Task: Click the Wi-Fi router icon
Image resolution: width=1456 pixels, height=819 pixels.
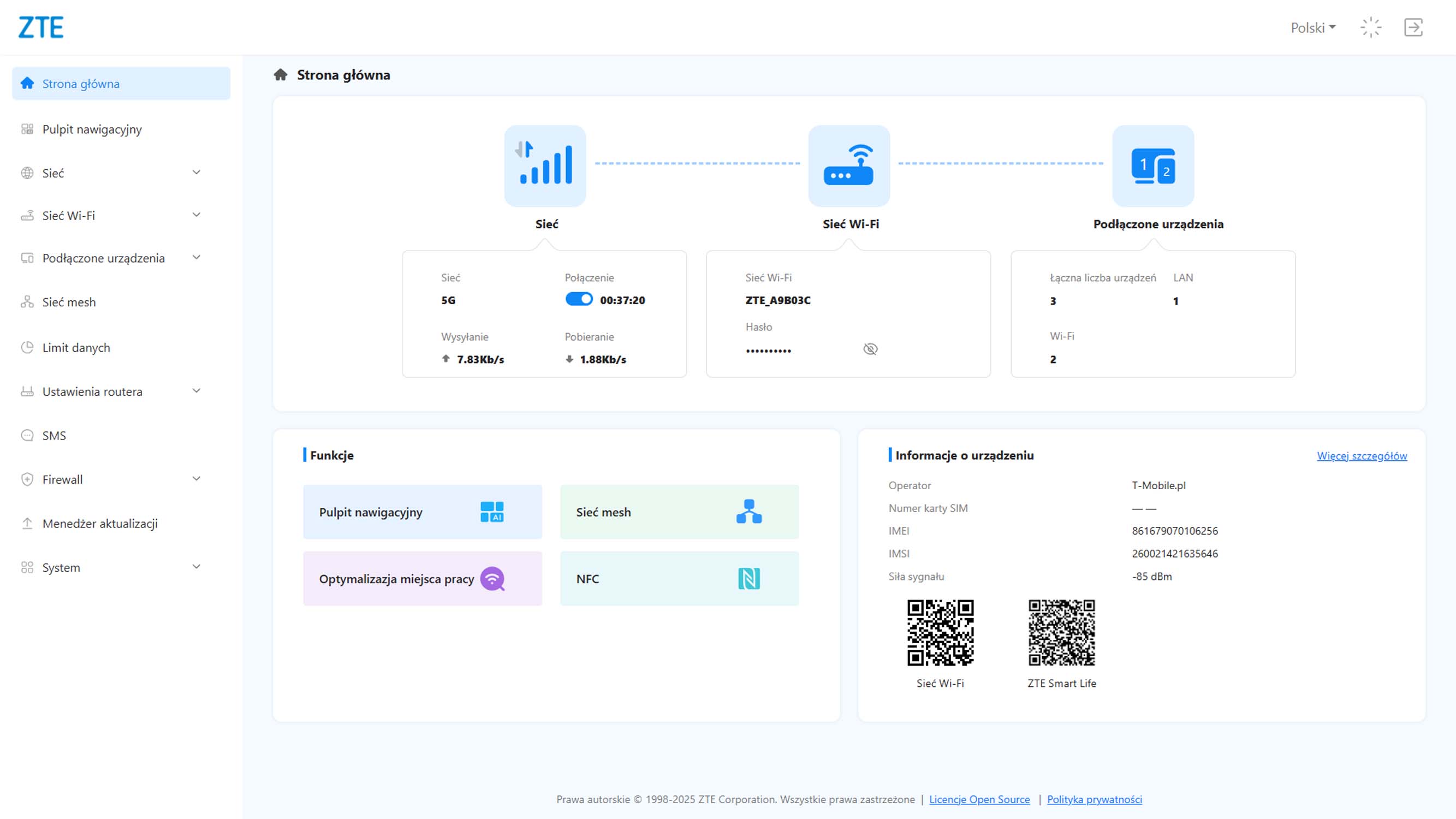Action: (x=848, y=165)
